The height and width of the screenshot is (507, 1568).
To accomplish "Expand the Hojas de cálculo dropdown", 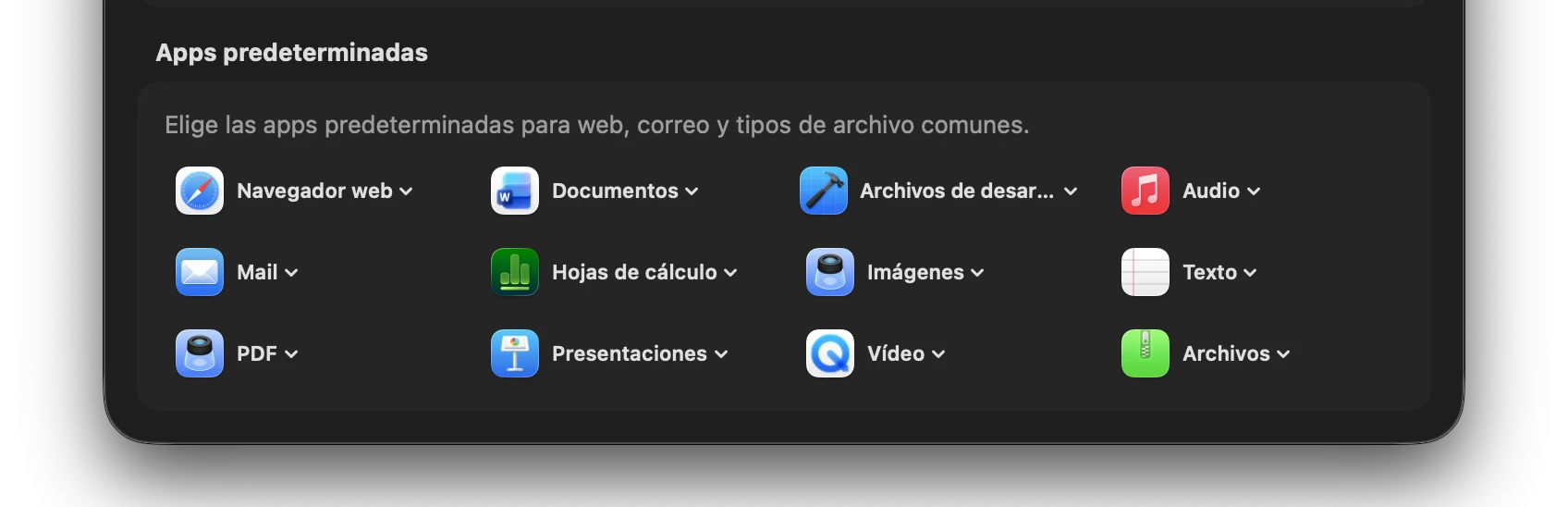I will [x=644, y=272].
